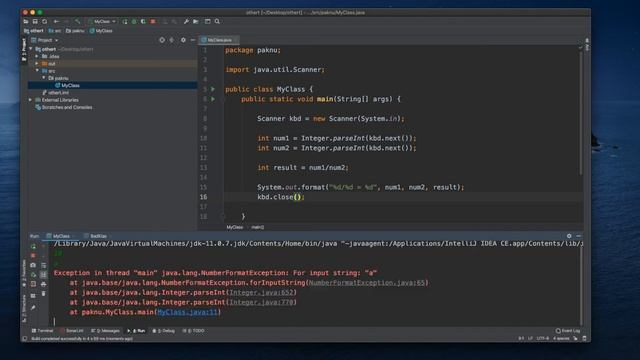This screenshot has width=640, height=360.
Task: Click the Debug bug icon in toolbar
Action: pos(134,22)
